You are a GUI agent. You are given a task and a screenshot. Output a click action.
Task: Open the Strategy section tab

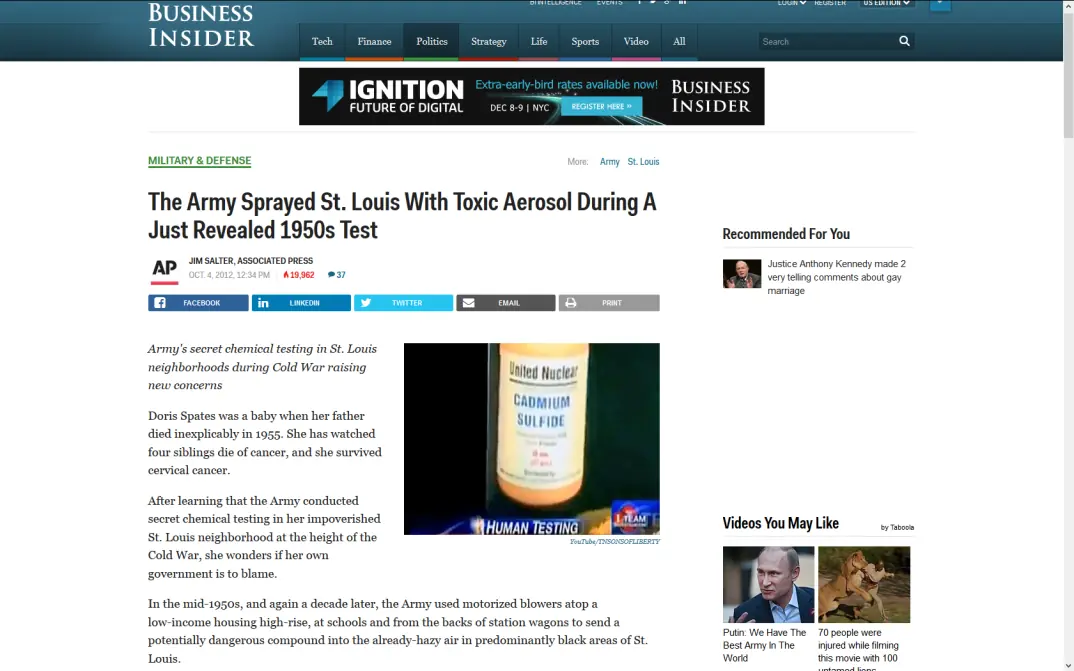coord(488,42)
